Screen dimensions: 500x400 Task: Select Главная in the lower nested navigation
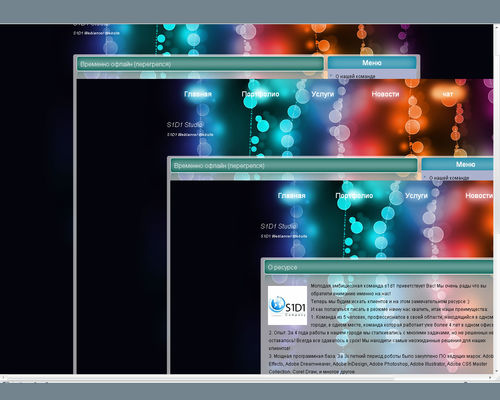(292, 196)
